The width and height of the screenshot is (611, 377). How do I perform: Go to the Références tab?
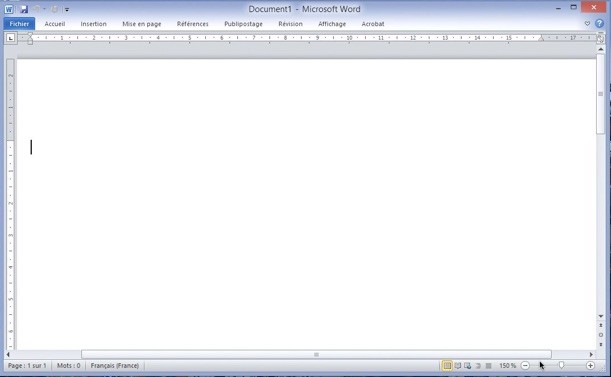click(192, 24)
